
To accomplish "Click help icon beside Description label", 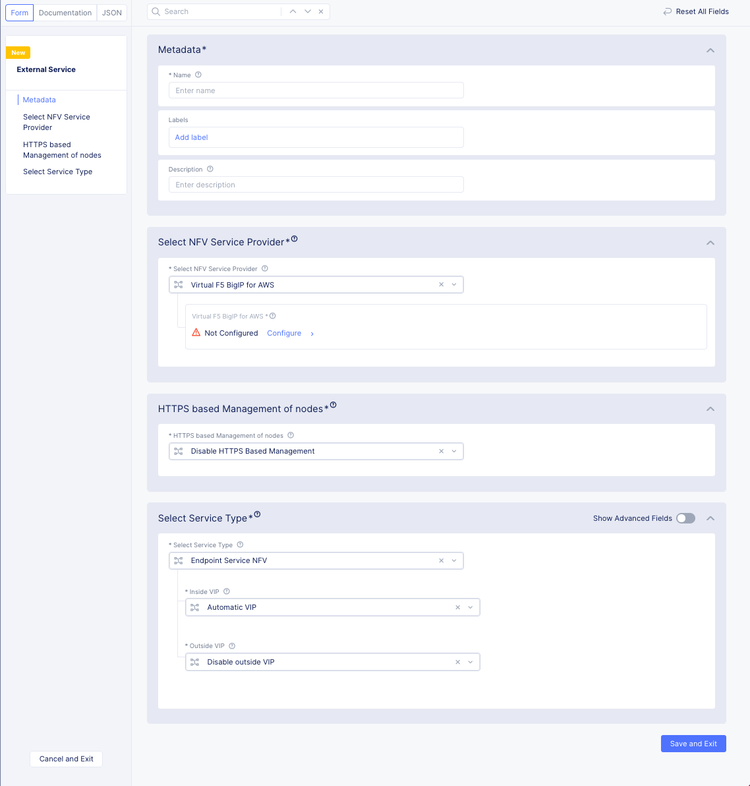I will click(210, 169).
